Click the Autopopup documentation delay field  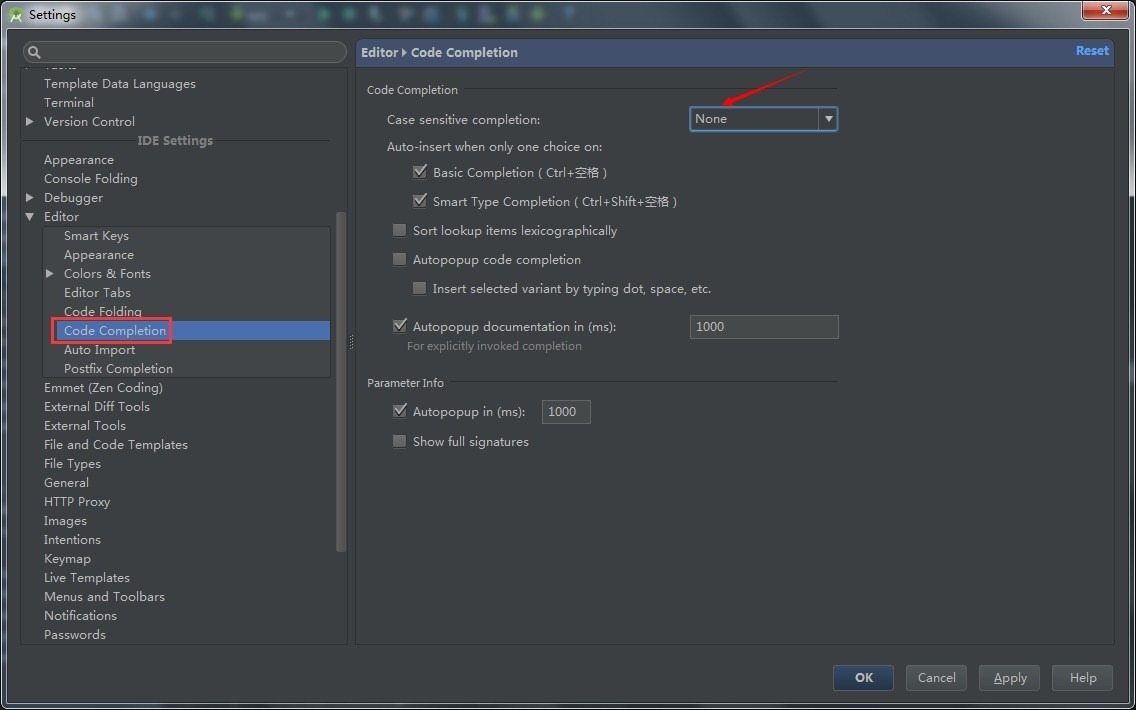click(763, 327)
